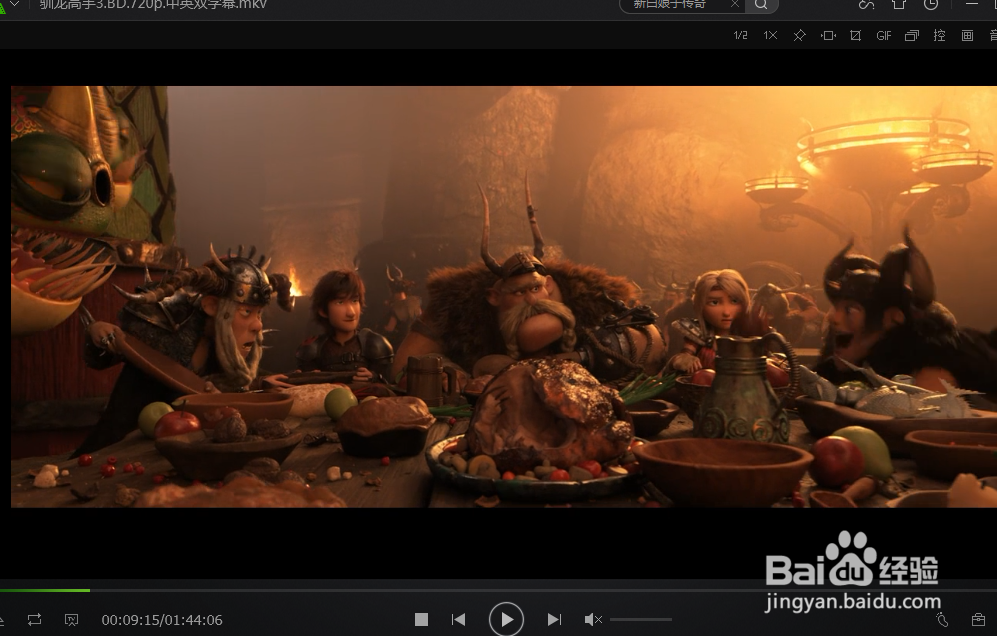The image size is (997, 636).
Task: Click the video frame to toggle playback
Action: point(504,296)
